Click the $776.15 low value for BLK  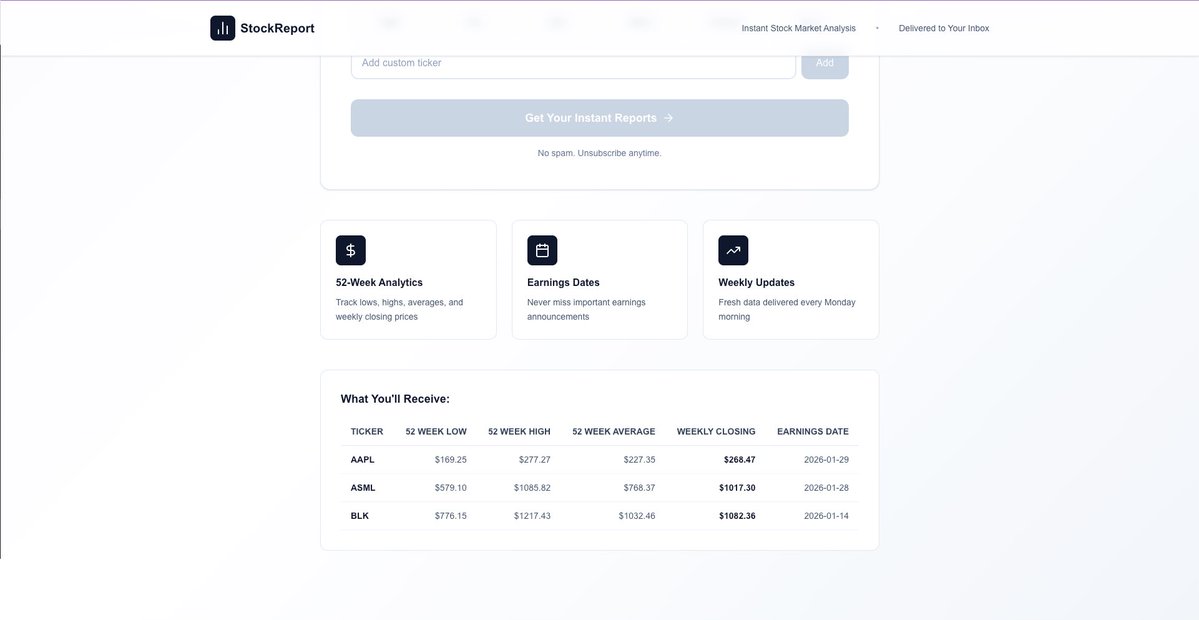point(450,516)
